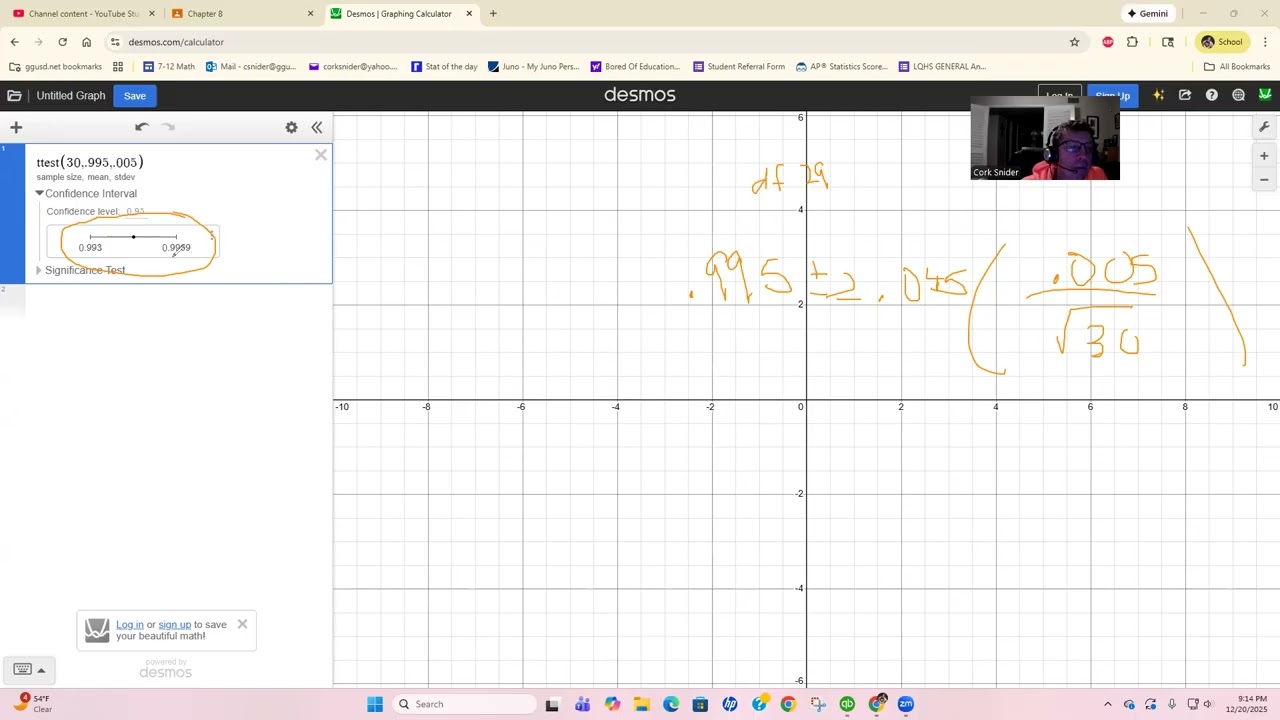
Task: Click the desmos.com/calculator address bar
Action: [x=590, y=42]
